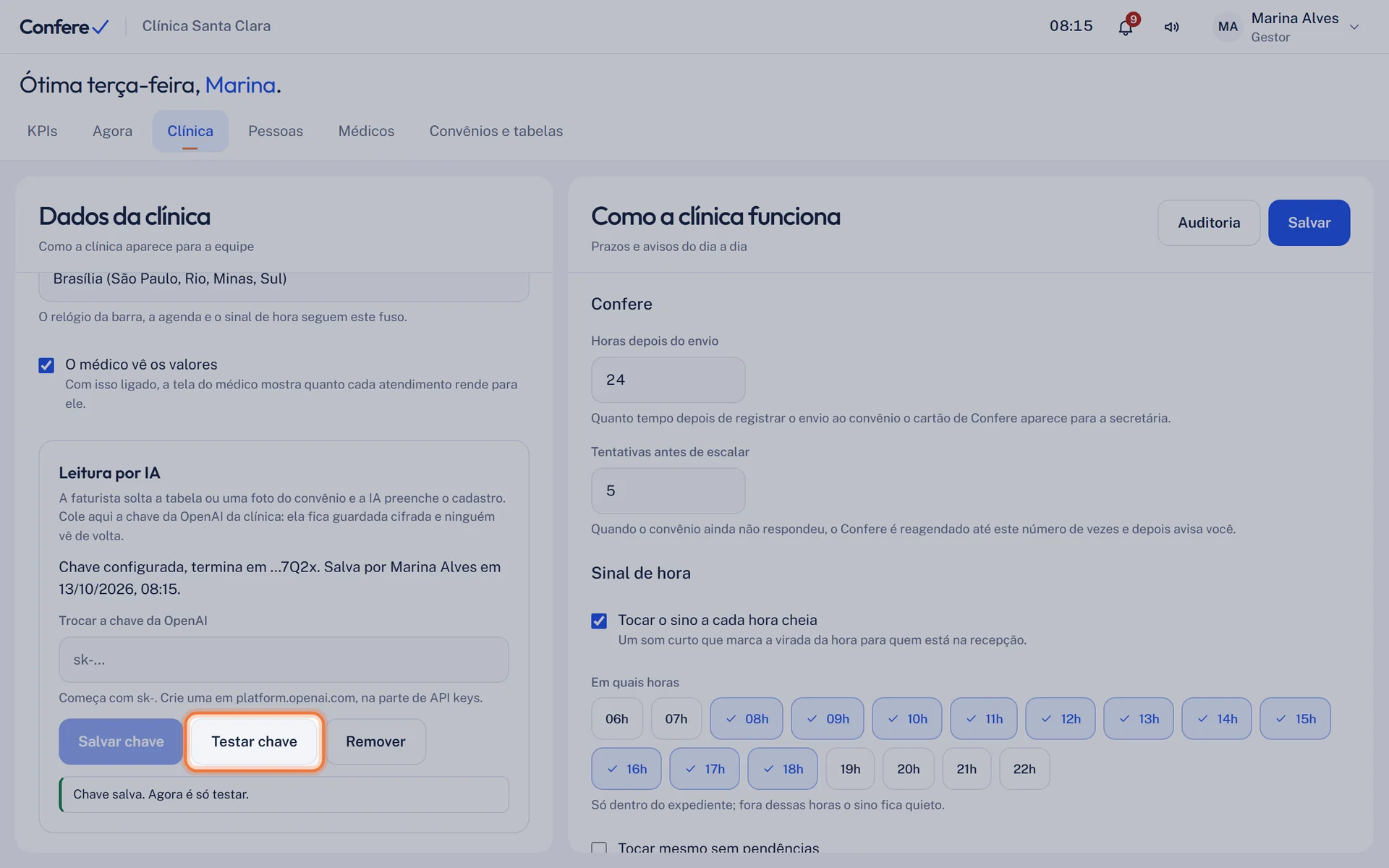
Task: Enable 'Tocar mesmo sem pendências' checkbox
Action: [x=599, y=848]
